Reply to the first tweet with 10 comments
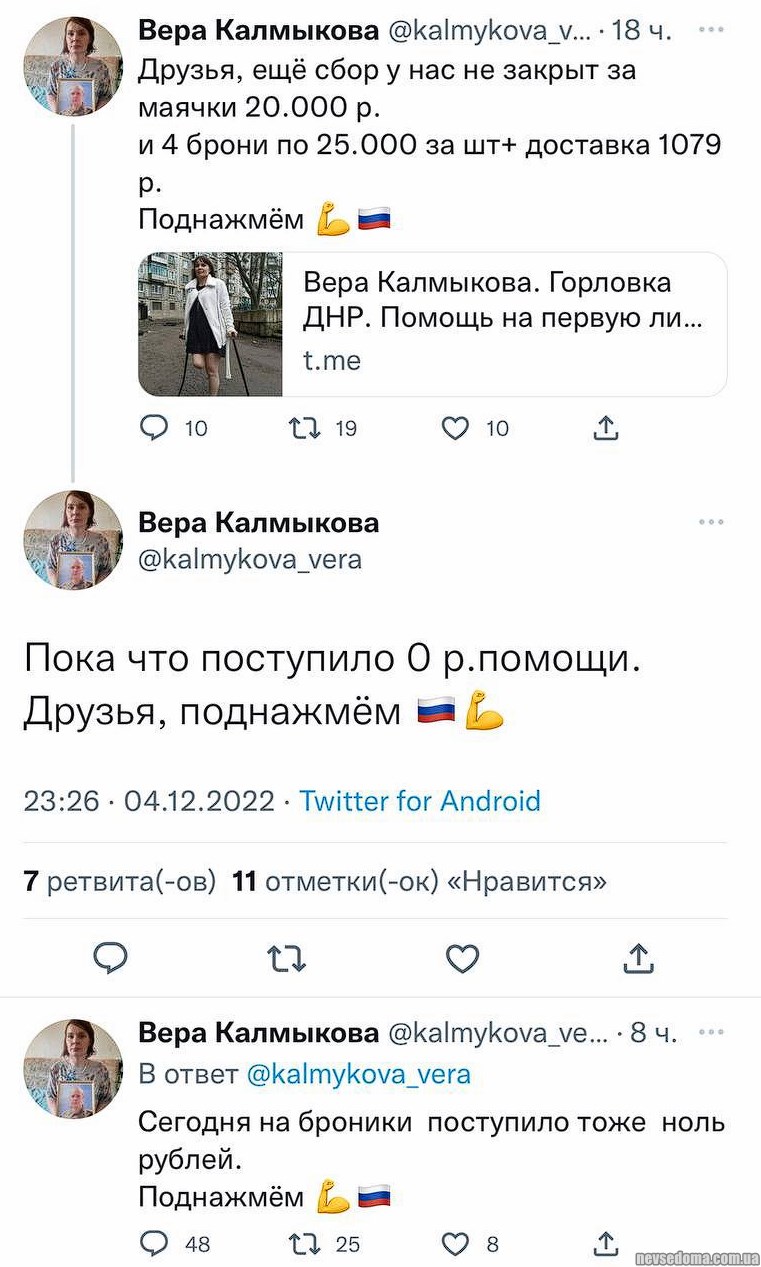Viewport: 761px width, 1267px height. (154, 428)
